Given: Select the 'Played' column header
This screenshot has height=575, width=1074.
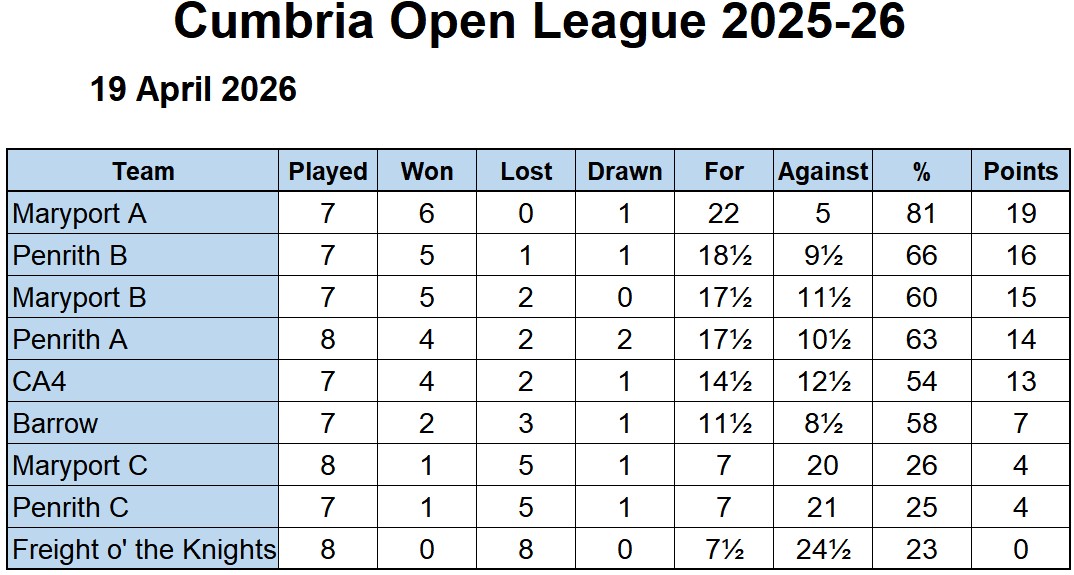Looking at the screenshot, I should [x=328, y=171].
